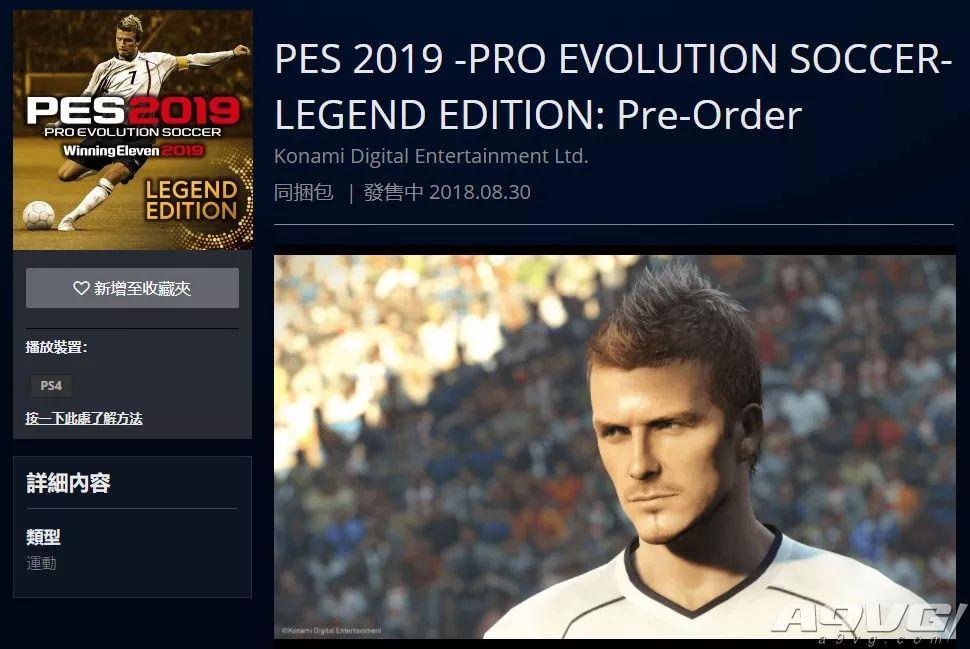Screen dimensions: 970x649
Task: Click the A9VG watermark logo
Action: (x=869, y=624)
